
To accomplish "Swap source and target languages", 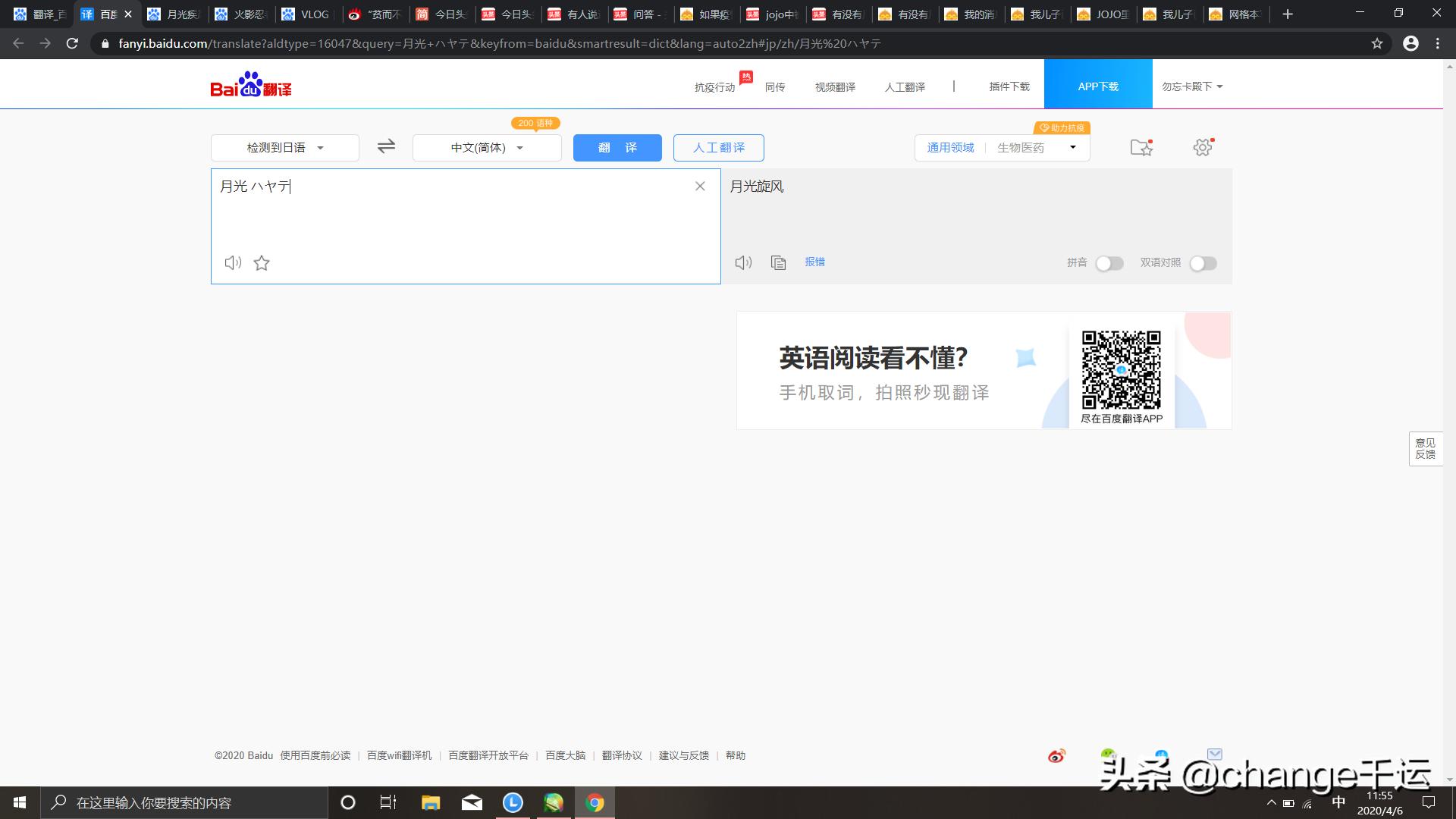I will pyautogui.click(x=386, y=146).
